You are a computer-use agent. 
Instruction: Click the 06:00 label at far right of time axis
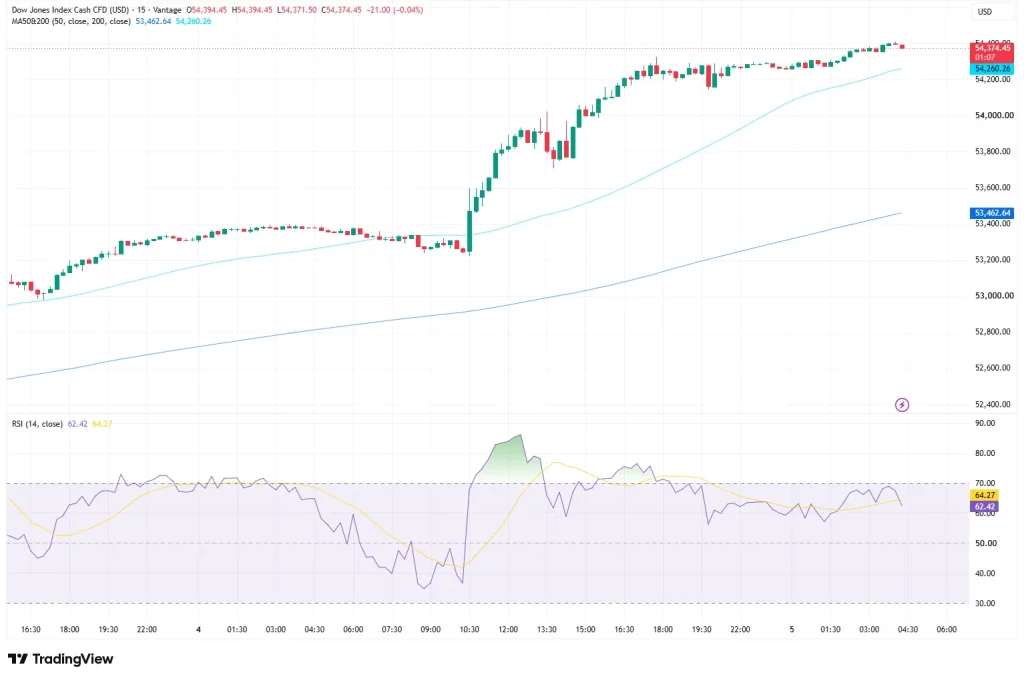point(946,629)
